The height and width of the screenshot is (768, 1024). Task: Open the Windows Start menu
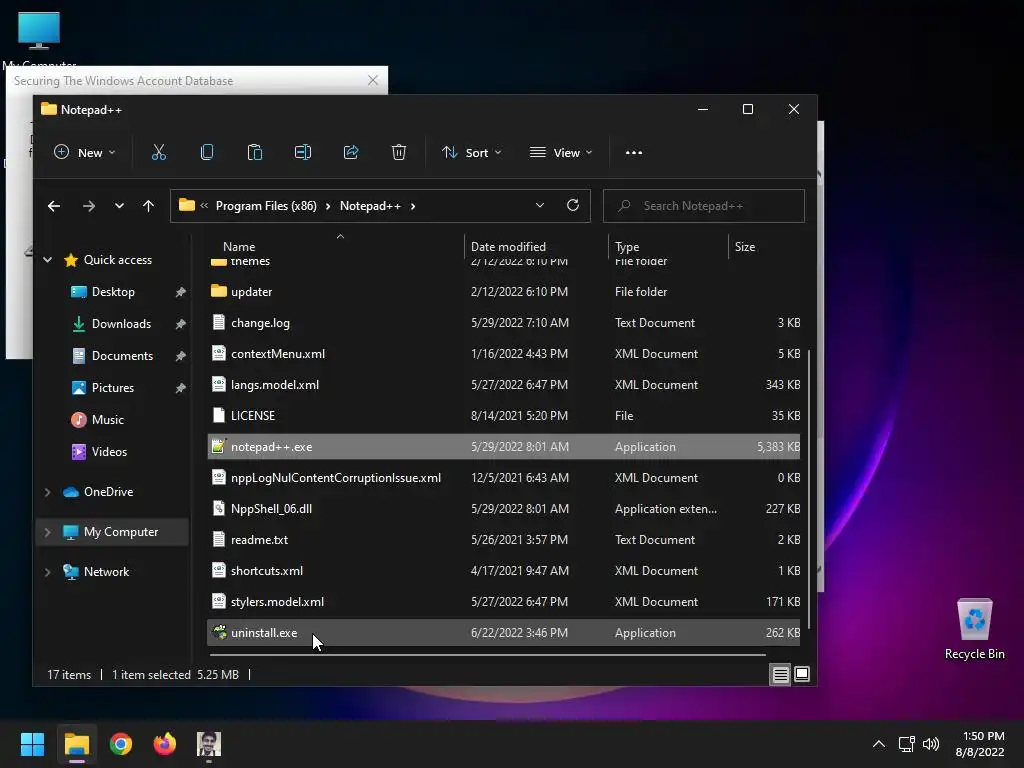32,744
